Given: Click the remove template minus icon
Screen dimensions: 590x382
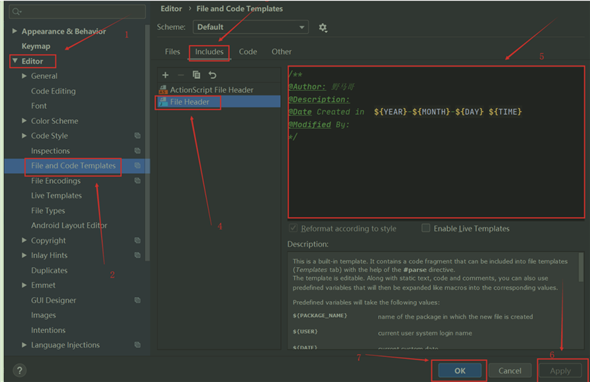Looking at the screenshot, I should coord(181,75).
